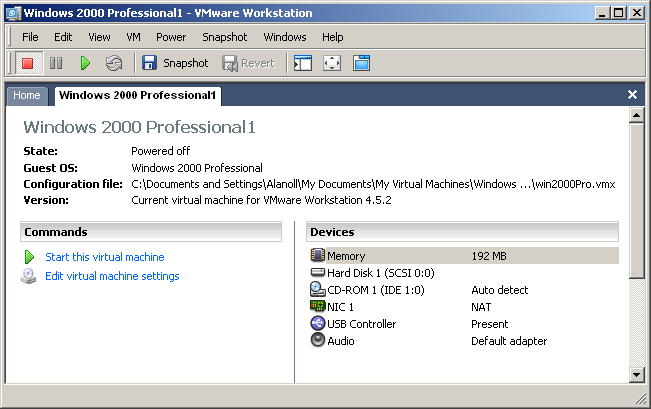Click the configuration file path text
The image size is (651, 409).
373,184
